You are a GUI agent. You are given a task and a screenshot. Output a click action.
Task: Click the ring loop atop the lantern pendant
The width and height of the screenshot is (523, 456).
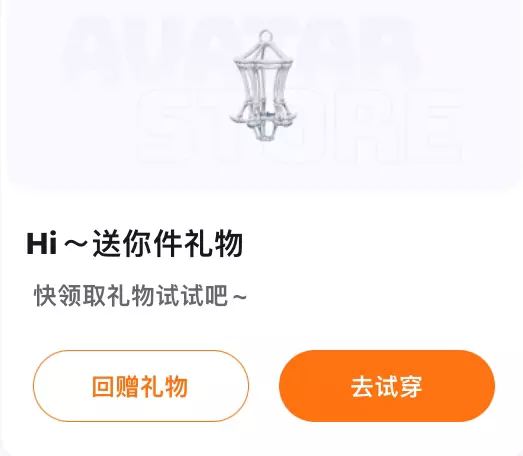pyautogui.click(x=265, y=37)
